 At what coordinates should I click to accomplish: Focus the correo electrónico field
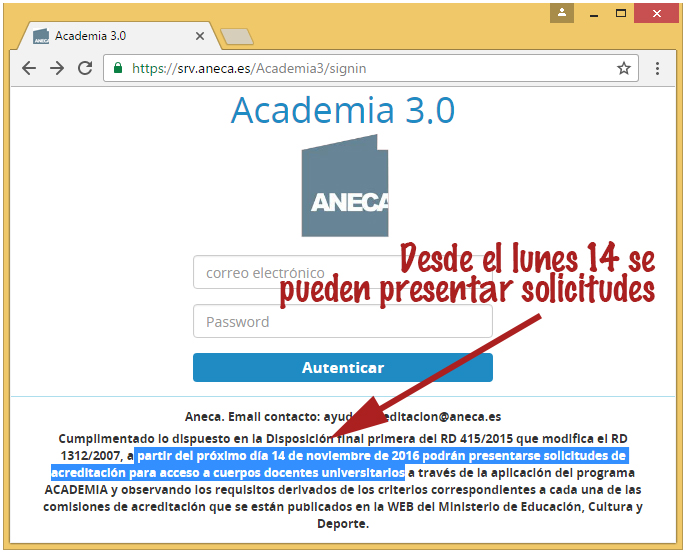coord(343,272)
